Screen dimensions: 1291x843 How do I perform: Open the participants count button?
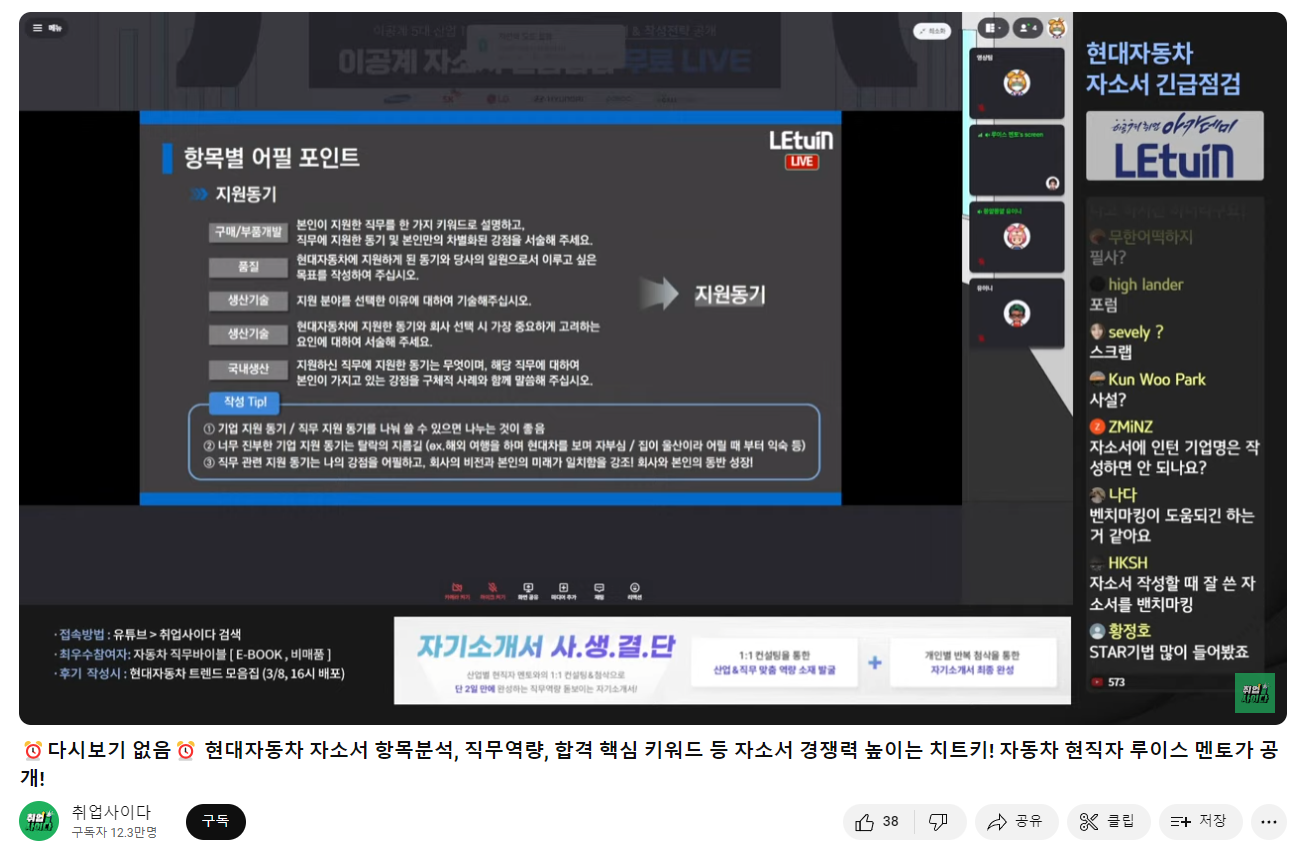(x=1027, y=28)
